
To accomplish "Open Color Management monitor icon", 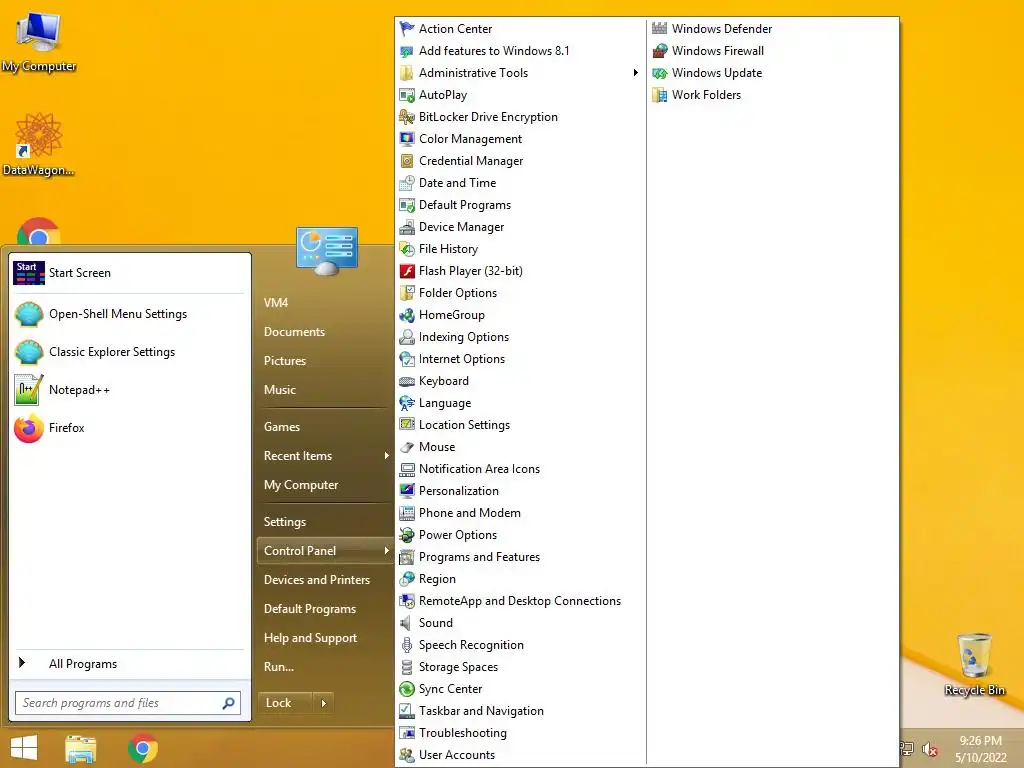I will 407,138.
